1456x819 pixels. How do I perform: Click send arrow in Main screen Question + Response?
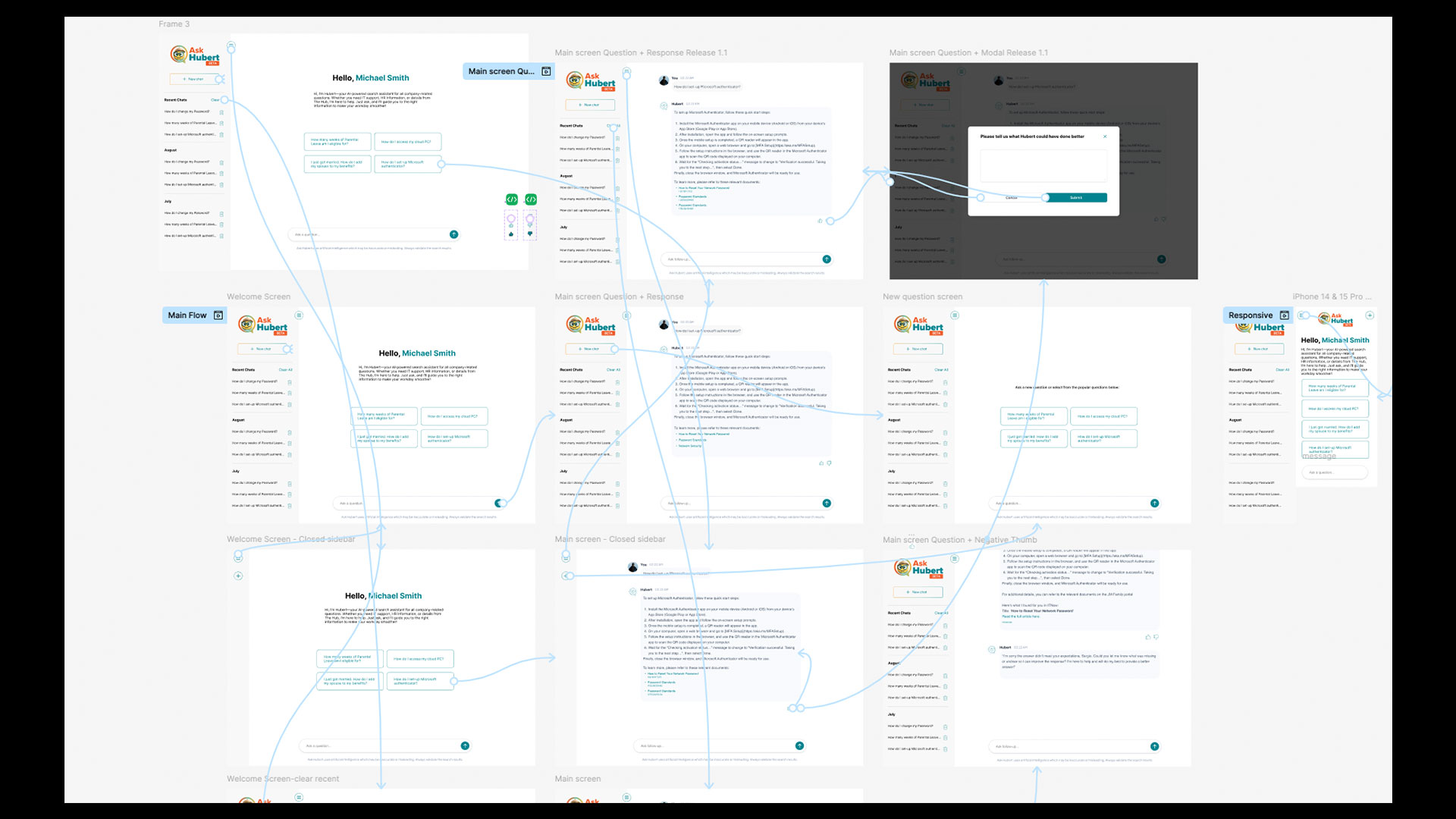coord(827,504)
